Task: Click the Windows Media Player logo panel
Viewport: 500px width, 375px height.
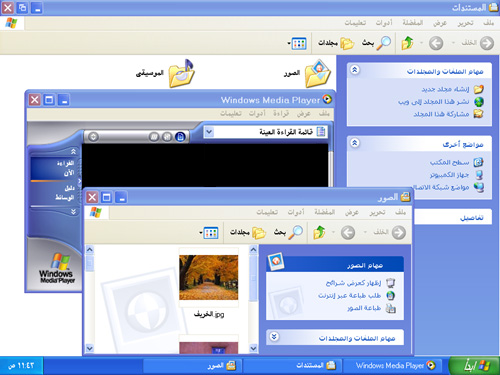Action: [x=56, y=267]
